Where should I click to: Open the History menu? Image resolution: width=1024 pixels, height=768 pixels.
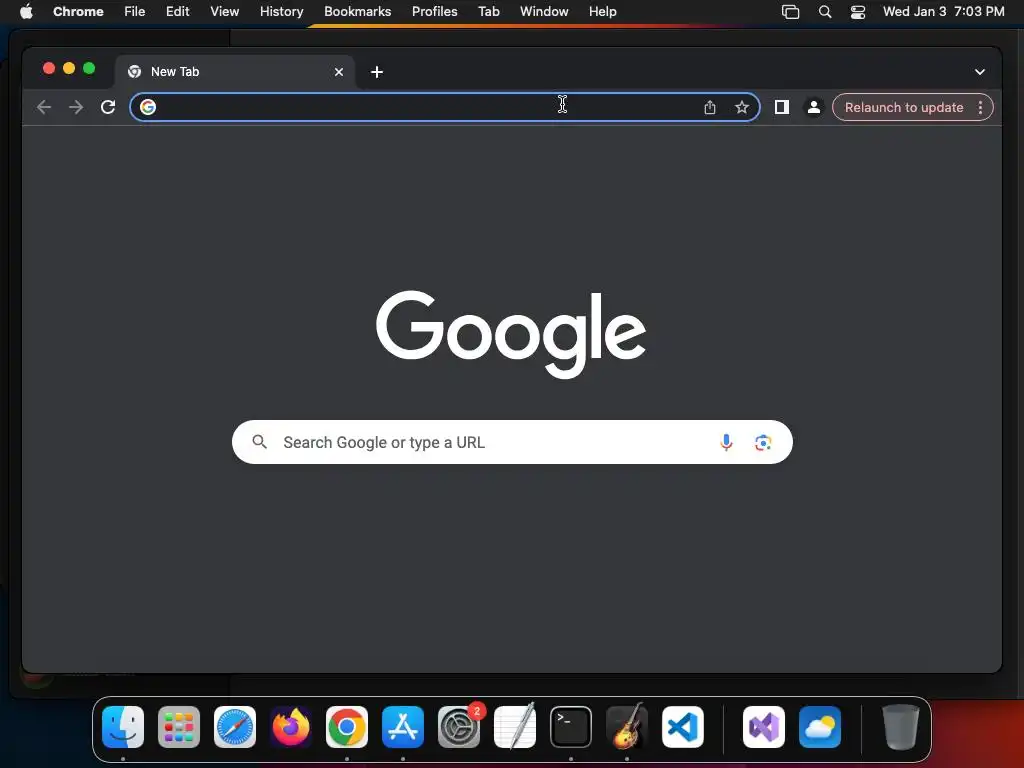coord(281,11)
